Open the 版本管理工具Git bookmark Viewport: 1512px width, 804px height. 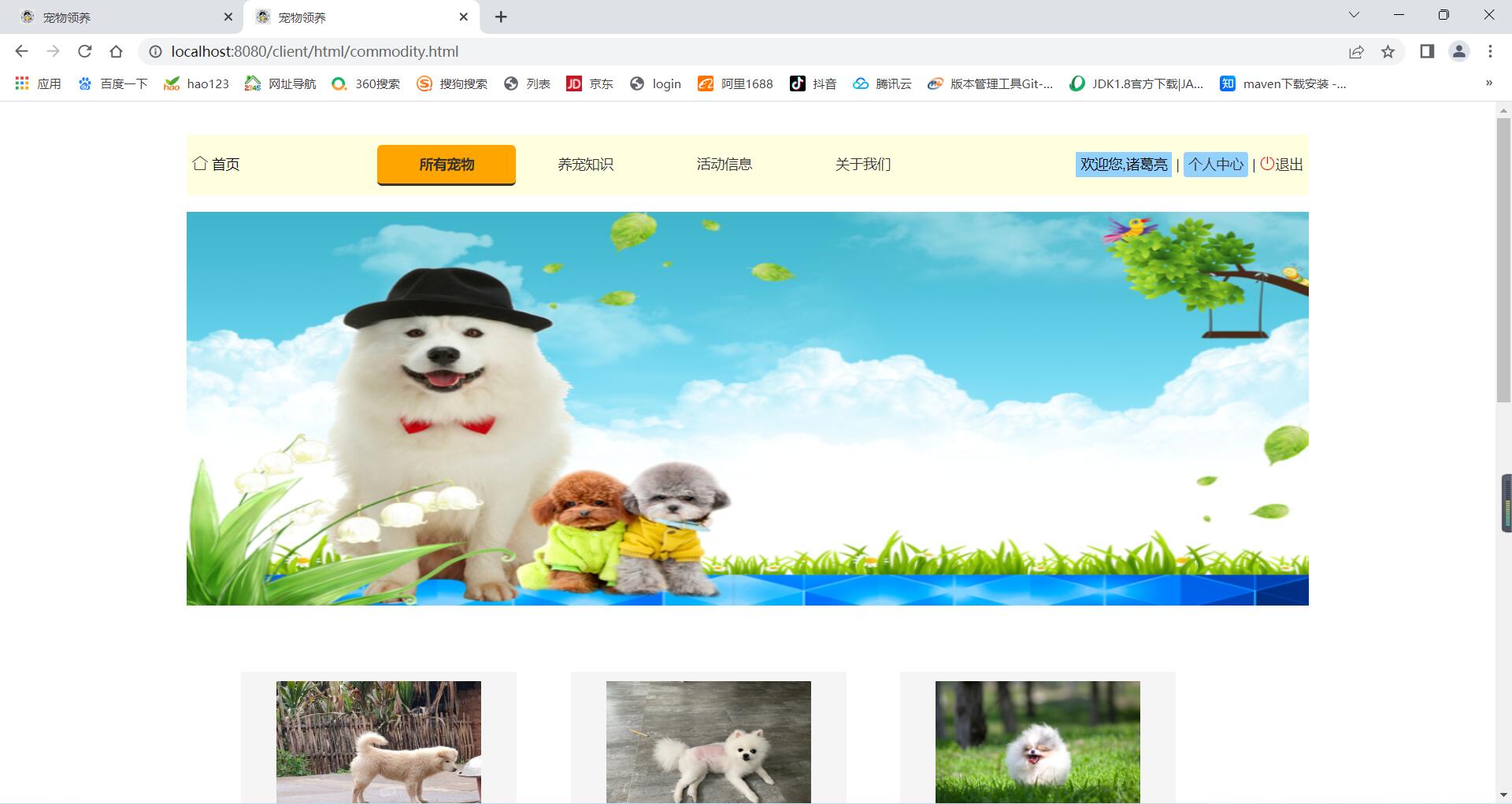[x=990, y=83]
